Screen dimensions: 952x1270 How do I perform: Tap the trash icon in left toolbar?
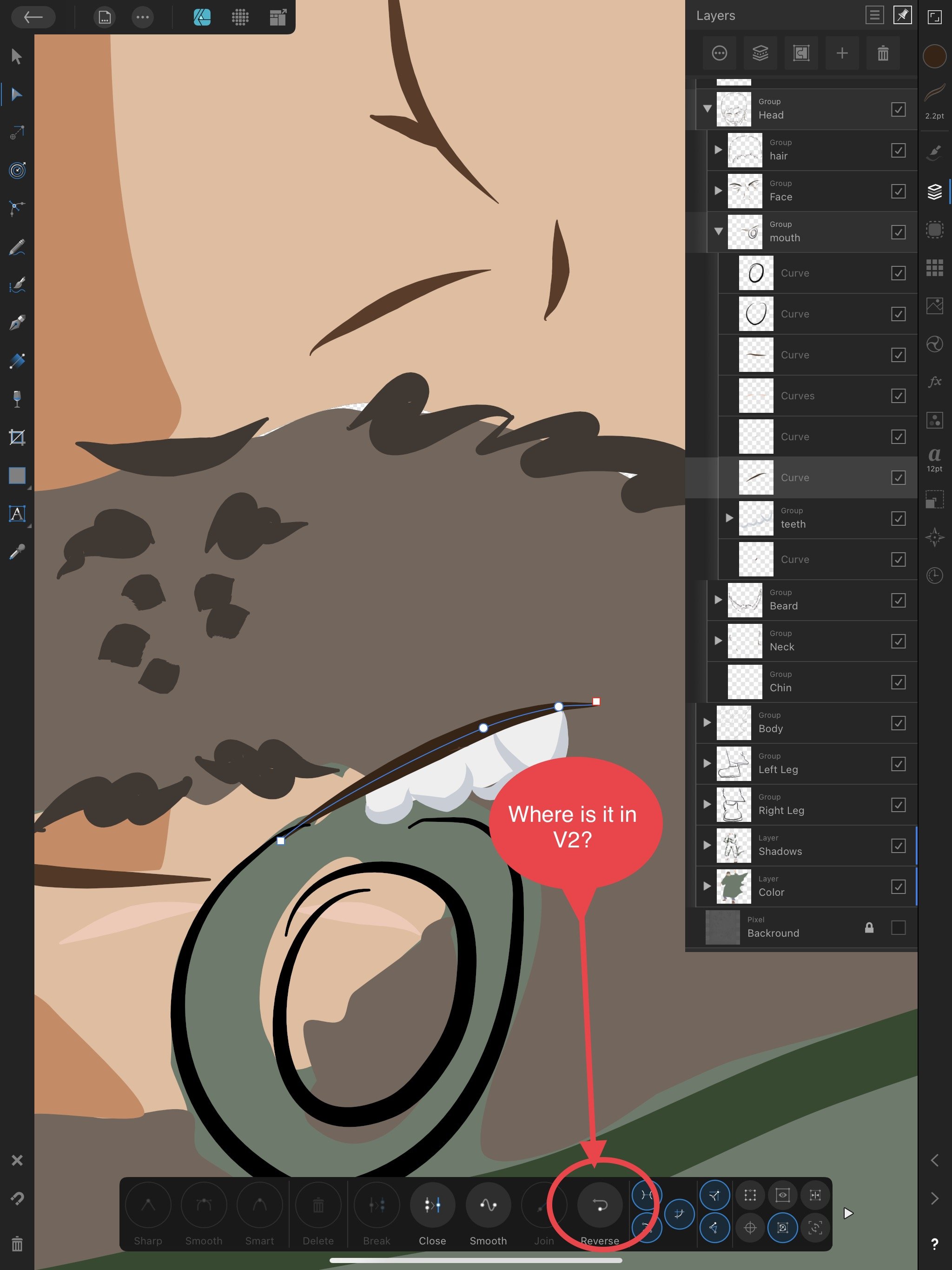tap(17, 1244)
